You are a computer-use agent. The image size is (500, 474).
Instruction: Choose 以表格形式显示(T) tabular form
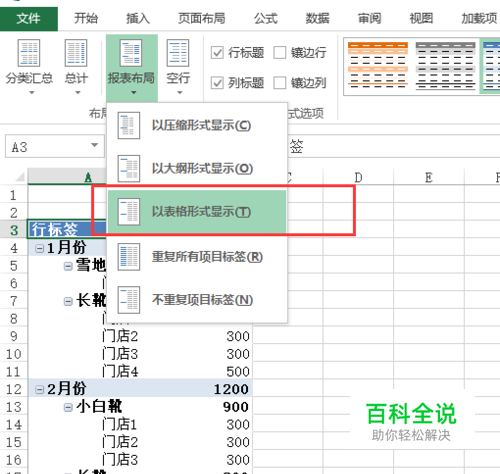197,212
